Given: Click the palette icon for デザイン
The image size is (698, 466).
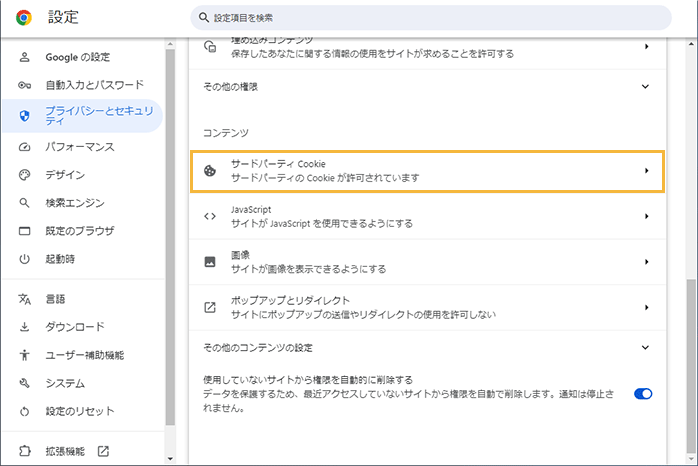Looking at the screenshot, I should click(x=24, y=175).
